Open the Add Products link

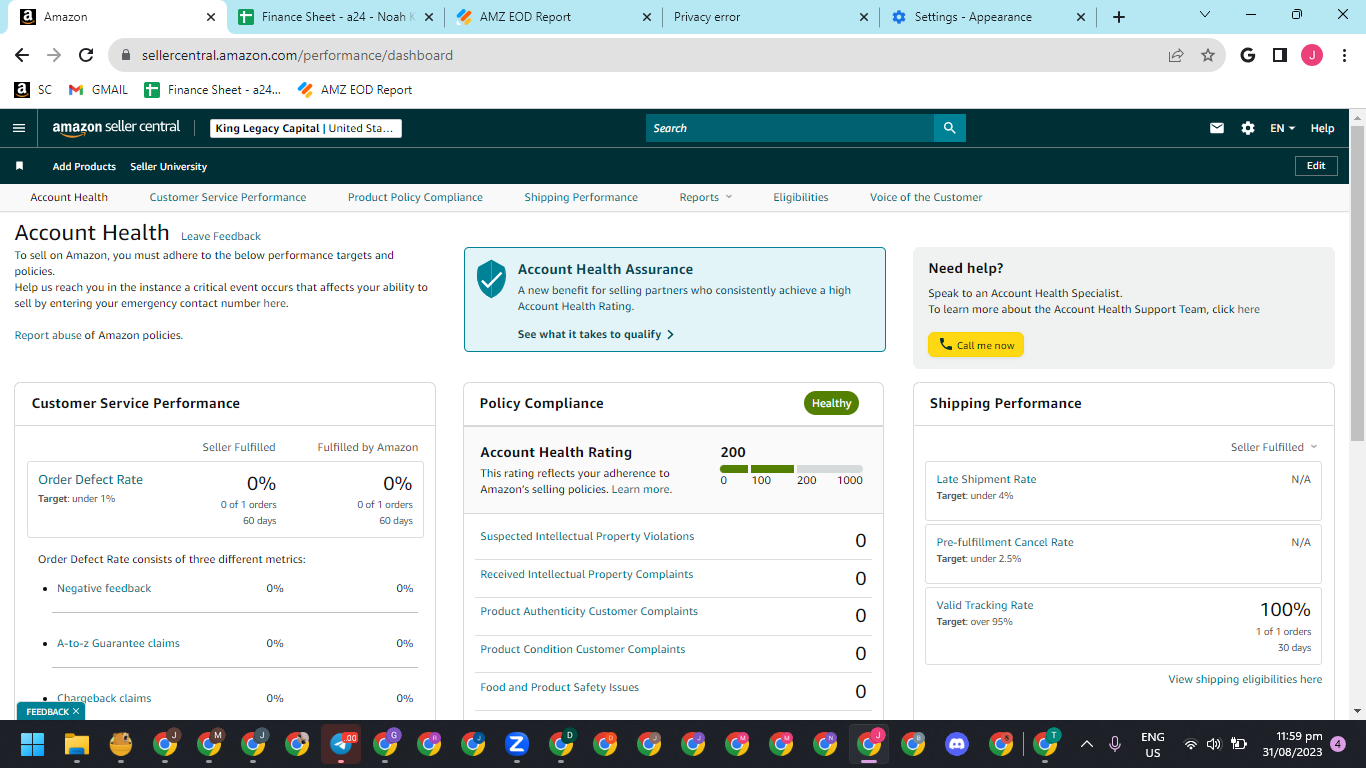click(84, 166)
